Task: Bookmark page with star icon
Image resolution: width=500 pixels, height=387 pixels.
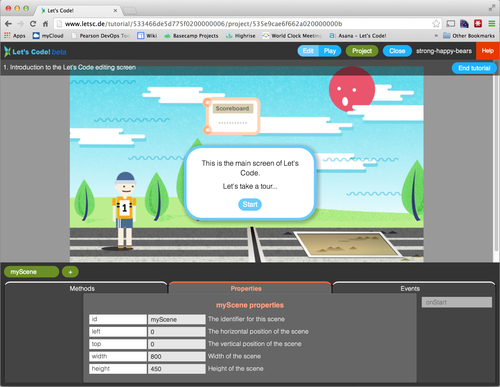Action: point(436,24)
